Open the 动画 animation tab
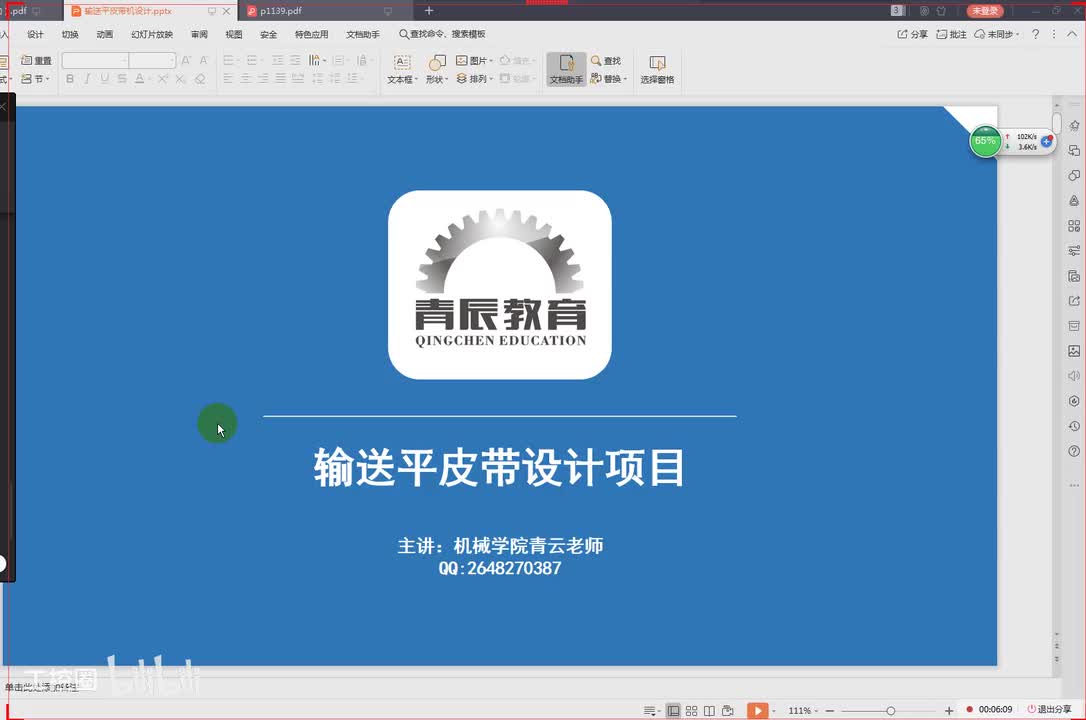1086x720 pixels. pos(105,34)
